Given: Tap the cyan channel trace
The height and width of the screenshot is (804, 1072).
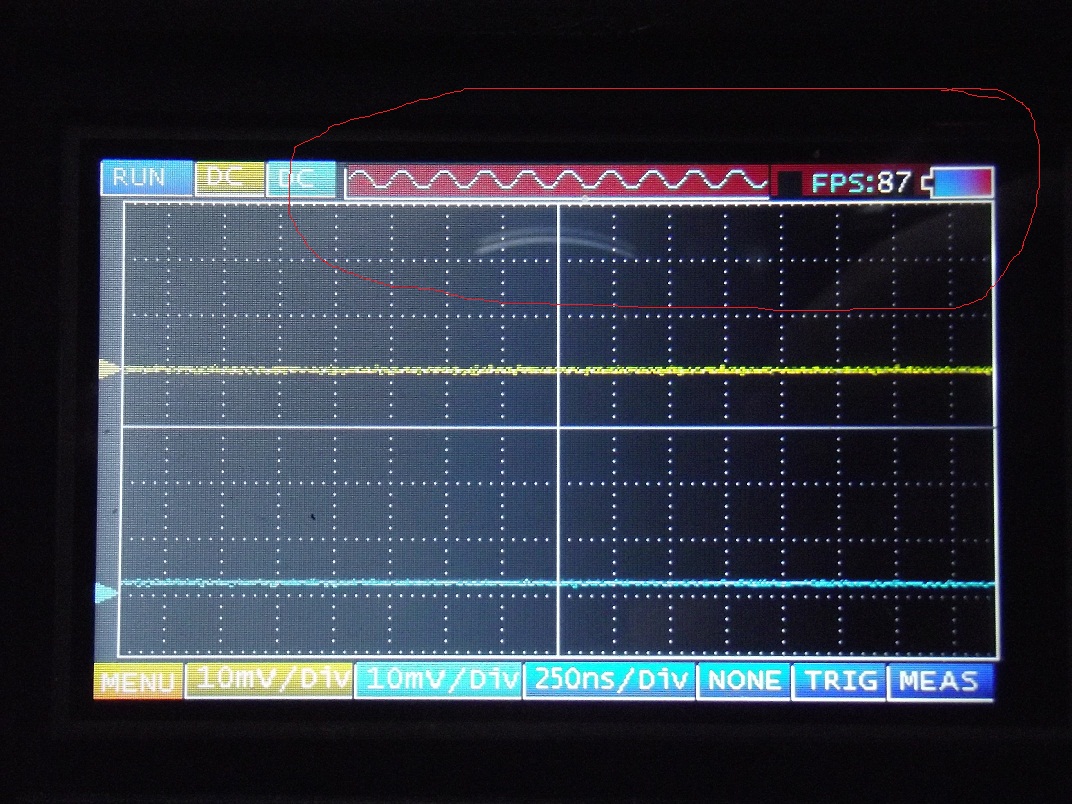Looking at the screenshot, I should coord(557,584).
